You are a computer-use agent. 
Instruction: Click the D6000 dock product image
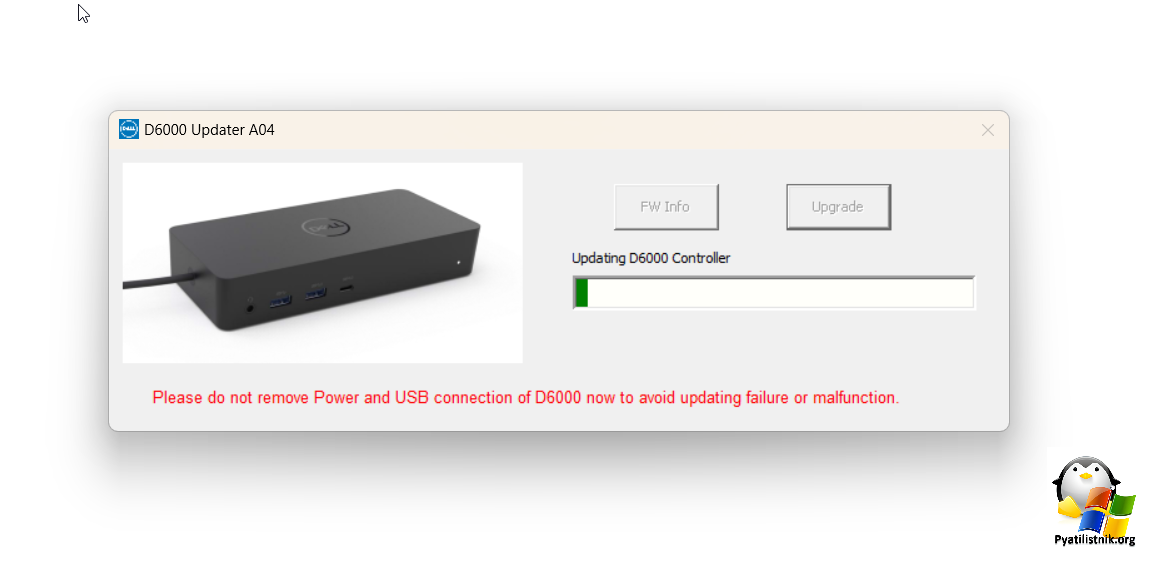pos(322,263)
